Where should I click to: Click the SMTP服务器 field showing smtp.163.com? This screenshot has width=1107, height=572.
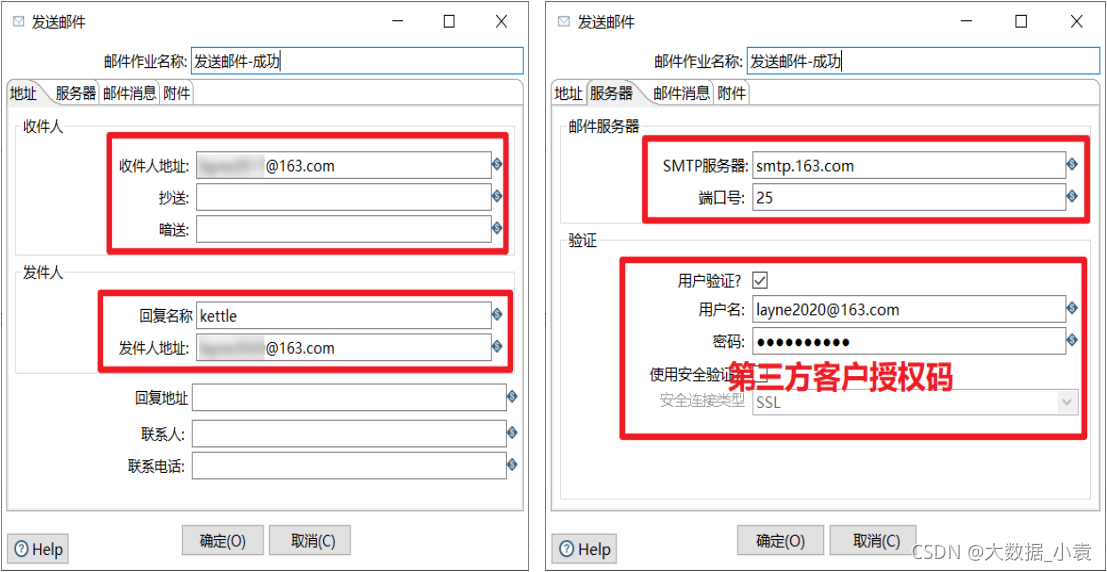click(x=909, y=166)
